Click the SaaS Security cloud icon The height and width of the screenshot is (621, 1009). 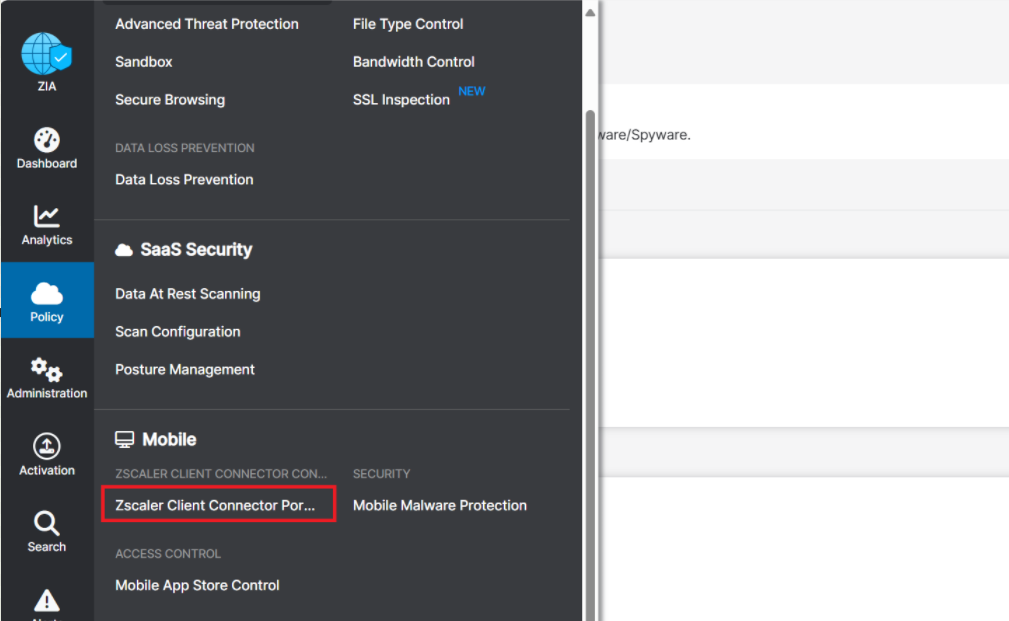[x=124, y=249]
